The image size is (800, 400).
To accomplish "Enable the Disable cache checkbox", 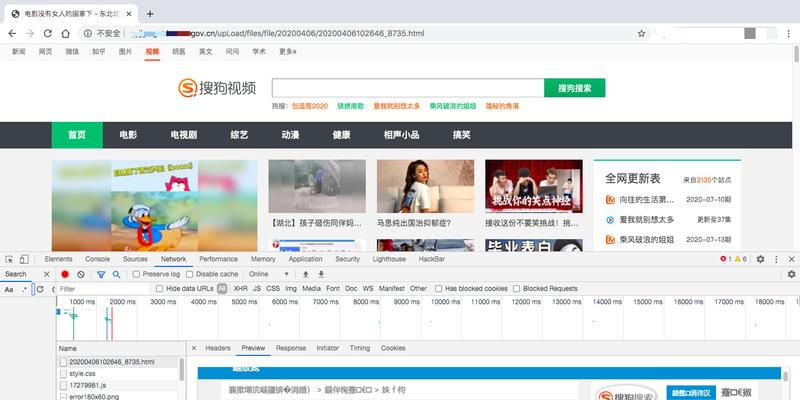I will coord(190,274).
